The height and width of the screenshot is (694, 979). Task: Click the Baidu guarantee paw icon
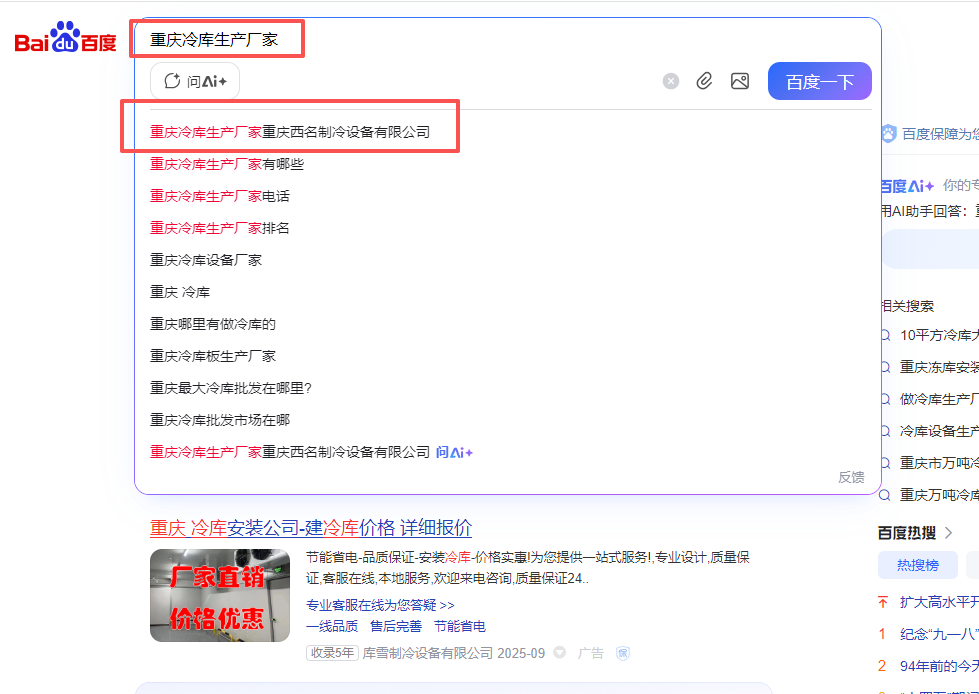point(888,133)
